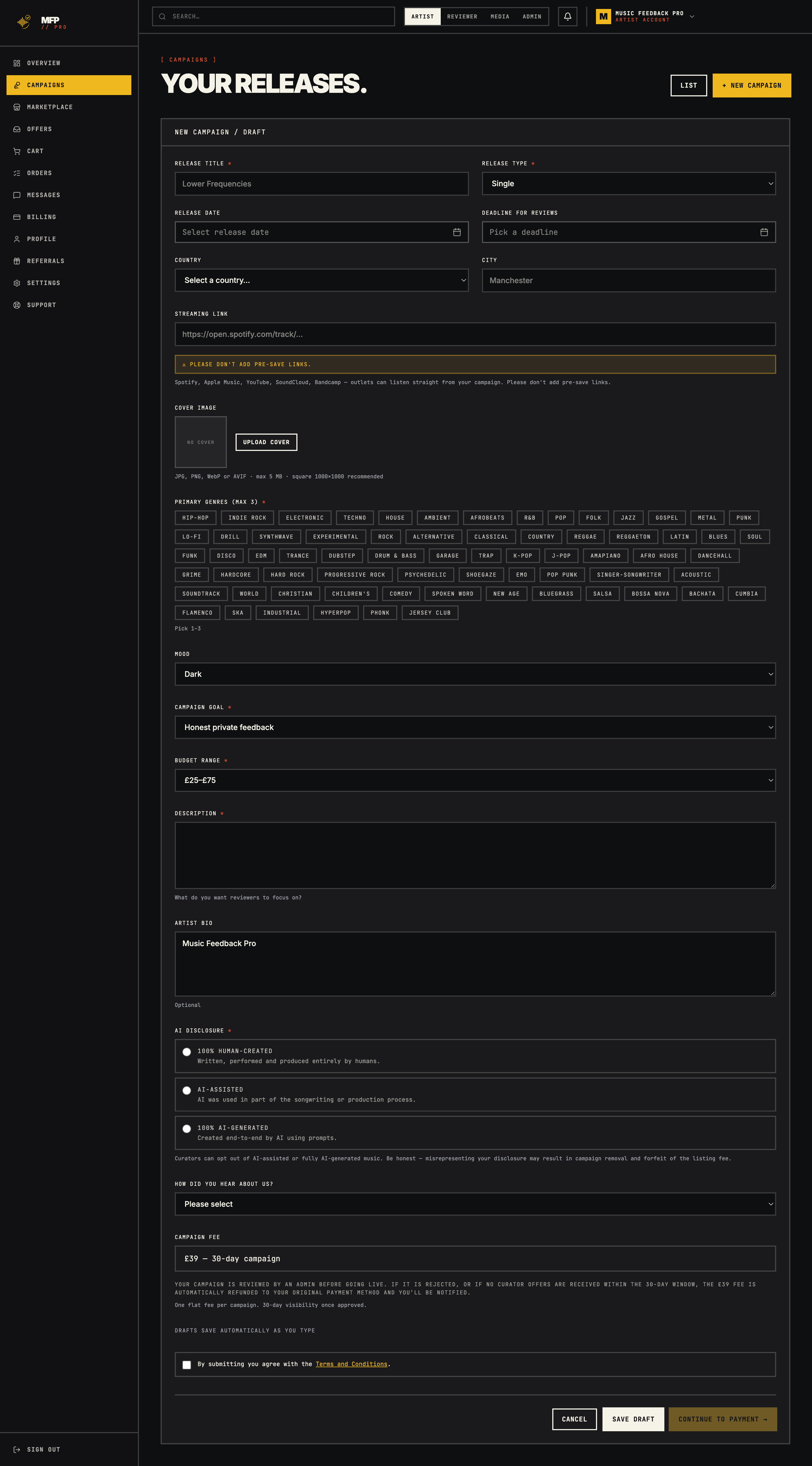Open the How did you hear dropdown
Screen dimensions: 812x1466
pos(475,1204)
